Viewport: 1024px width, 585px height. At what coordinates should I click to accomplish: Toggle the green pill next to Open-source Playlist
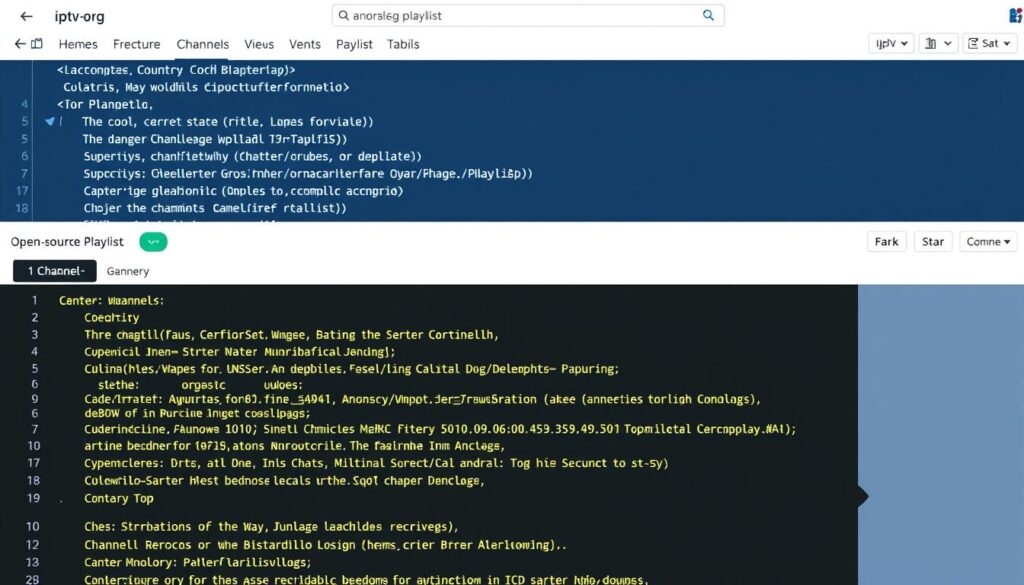[x=153, y=242]
